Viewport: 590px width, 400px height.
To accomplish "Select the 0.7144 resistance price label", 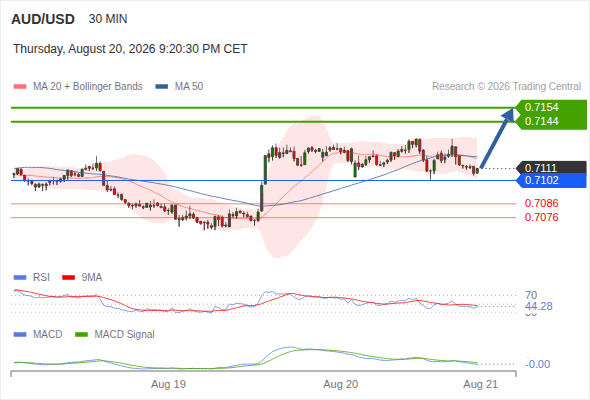I will [541, 121].
